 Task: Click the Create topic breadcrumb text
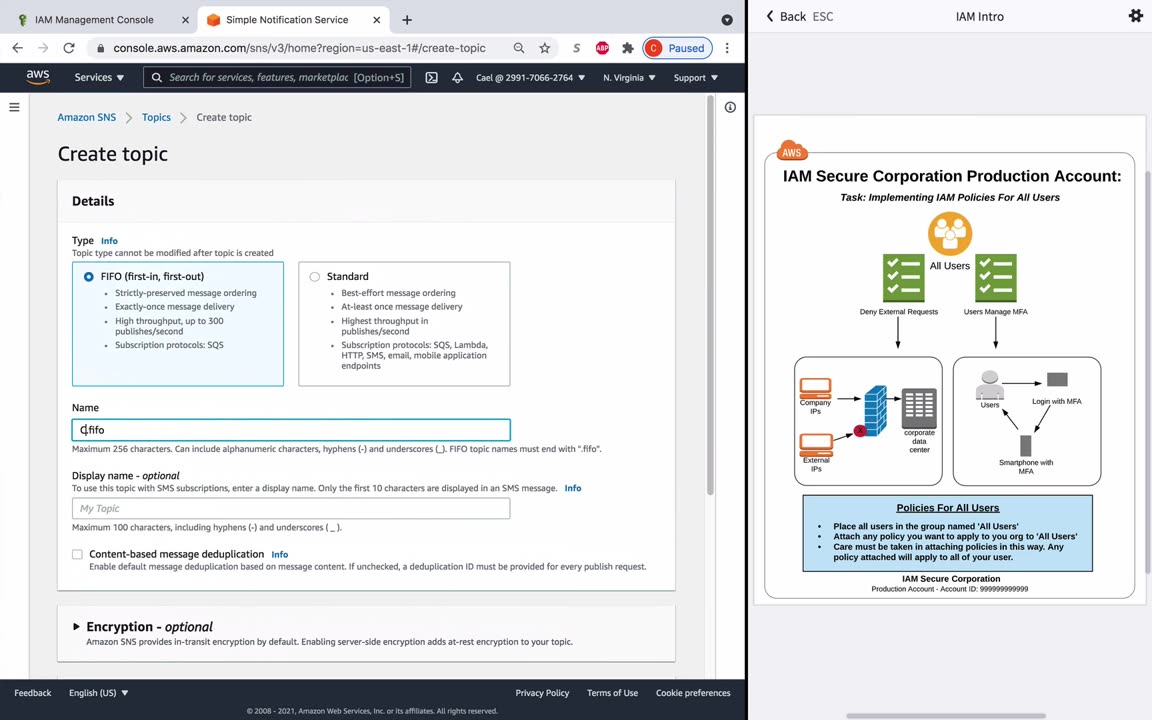point(224,117)
